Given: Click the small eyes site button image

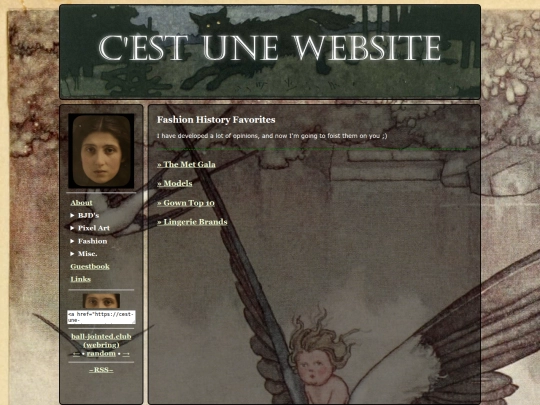Looking at the screenshot, I should pos(101,301).
